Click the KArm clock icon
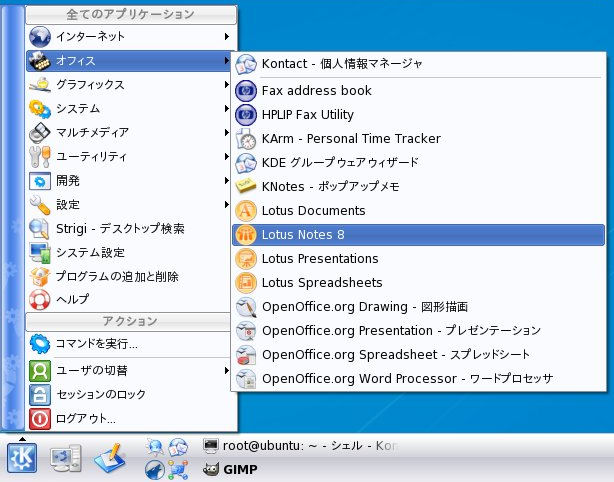 246,139
